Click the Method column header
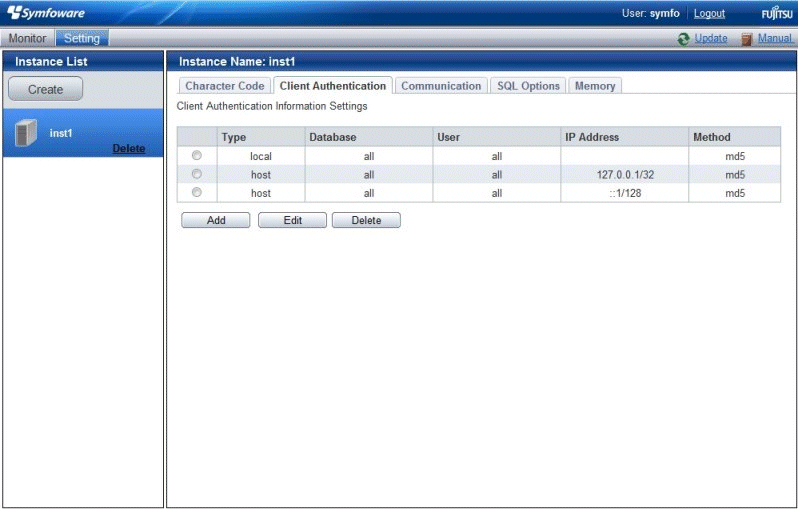 (735, 137)
